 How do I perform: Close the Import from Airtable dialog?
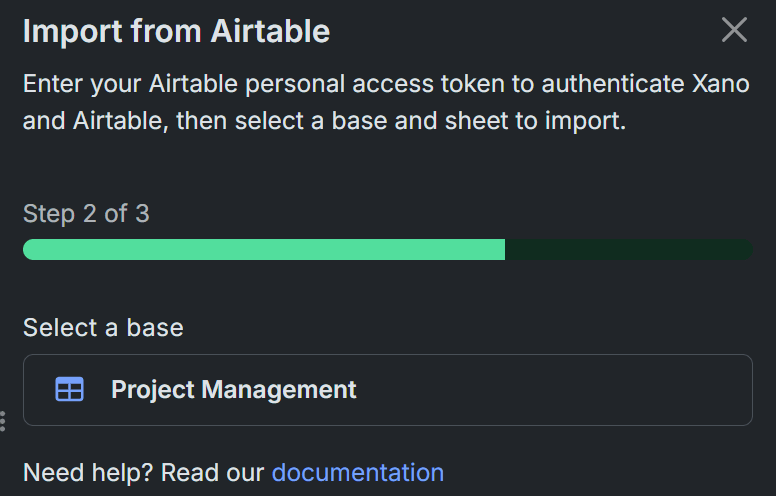pos(734,30)
